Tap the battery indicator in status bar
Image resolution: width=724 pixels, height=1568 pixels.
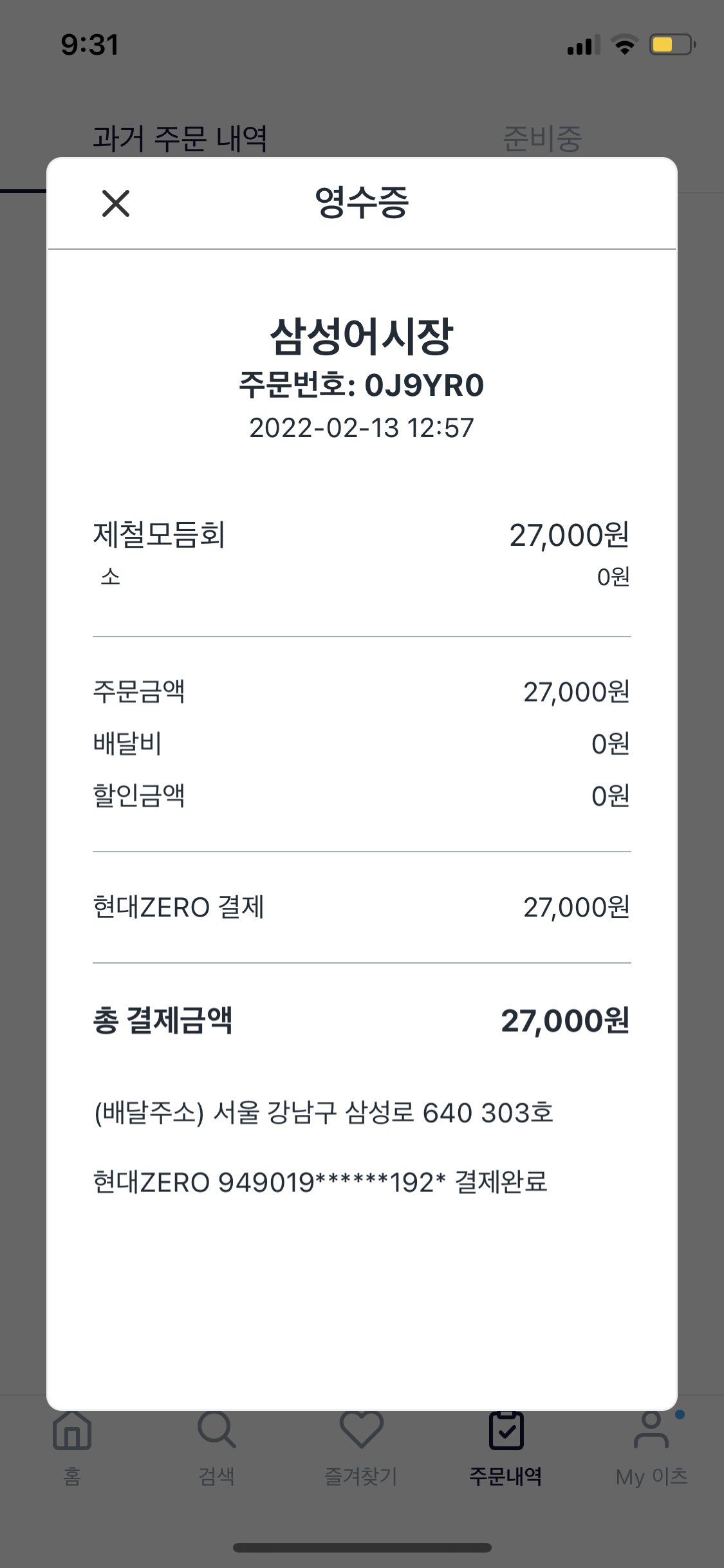click(x=672, y=45)
